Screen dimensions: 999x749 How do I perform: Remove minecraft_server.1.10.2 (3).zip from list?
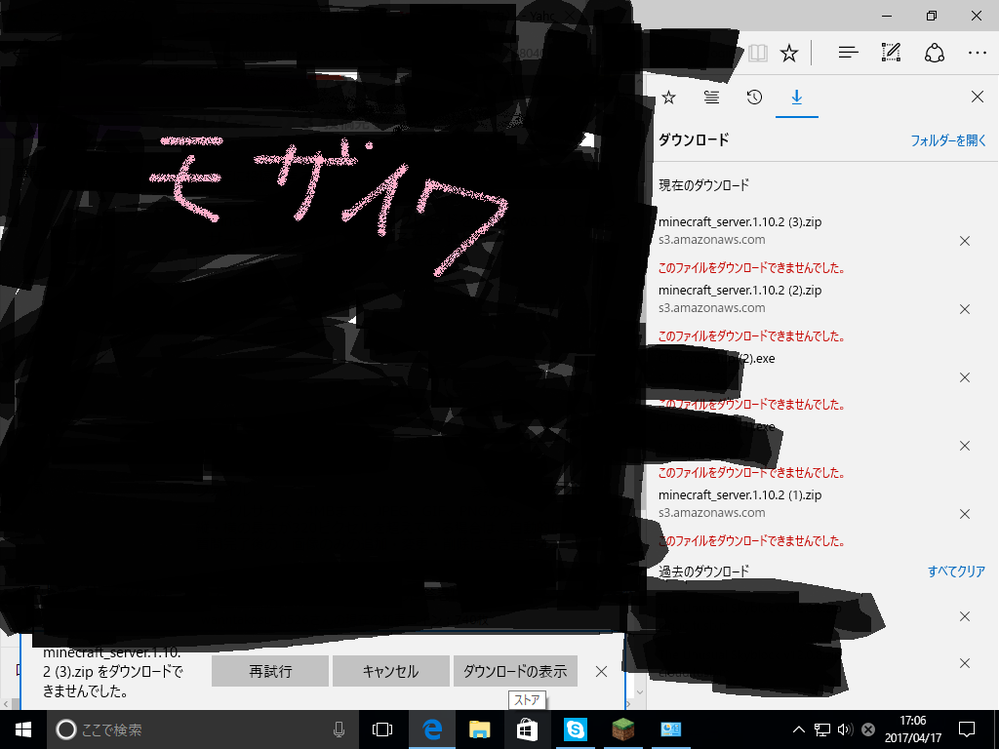964,241
